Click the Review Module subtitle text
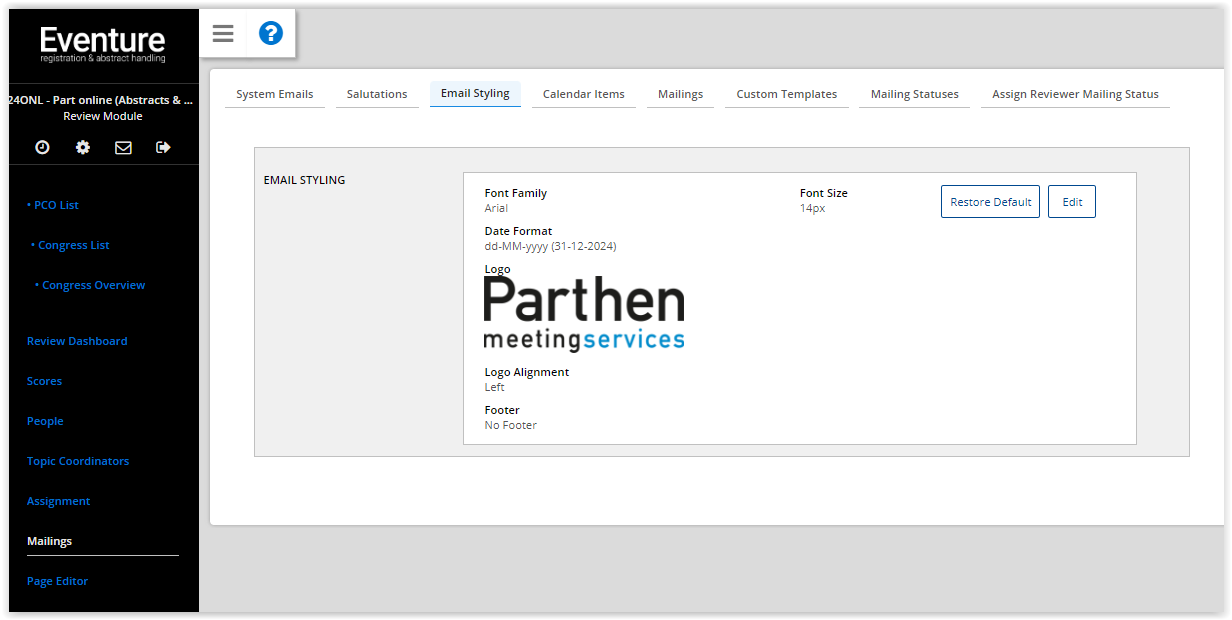 tap(103, 116)
